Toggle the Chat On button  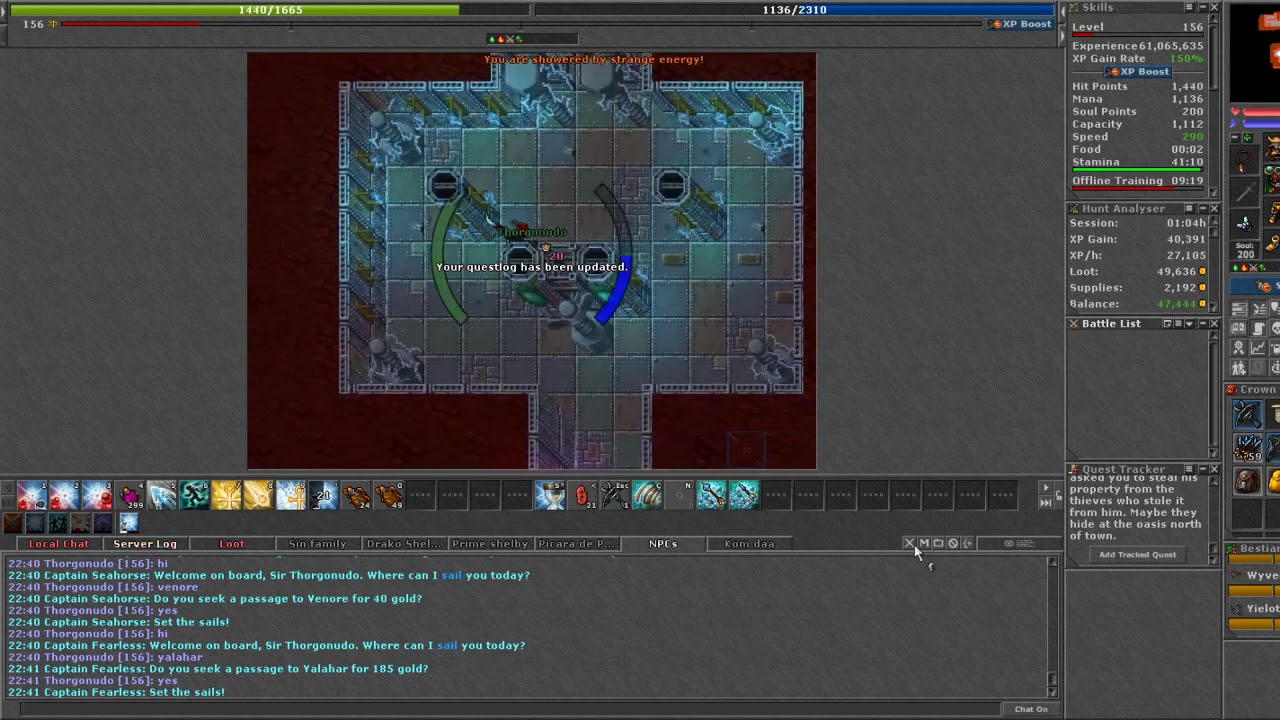click(x=1031, y=709)
